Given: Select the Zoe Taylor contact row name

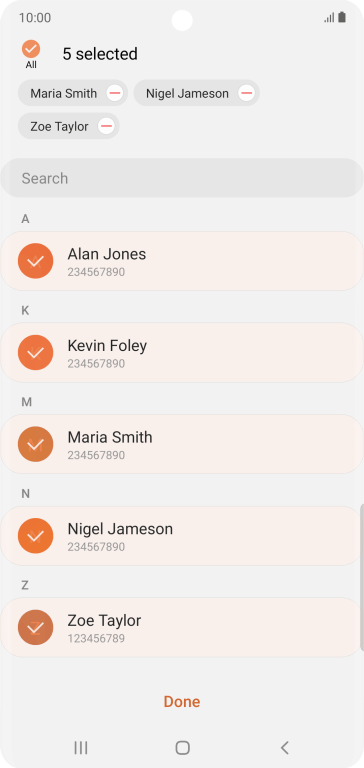Looking at the screenshot, I should point(104,621).
